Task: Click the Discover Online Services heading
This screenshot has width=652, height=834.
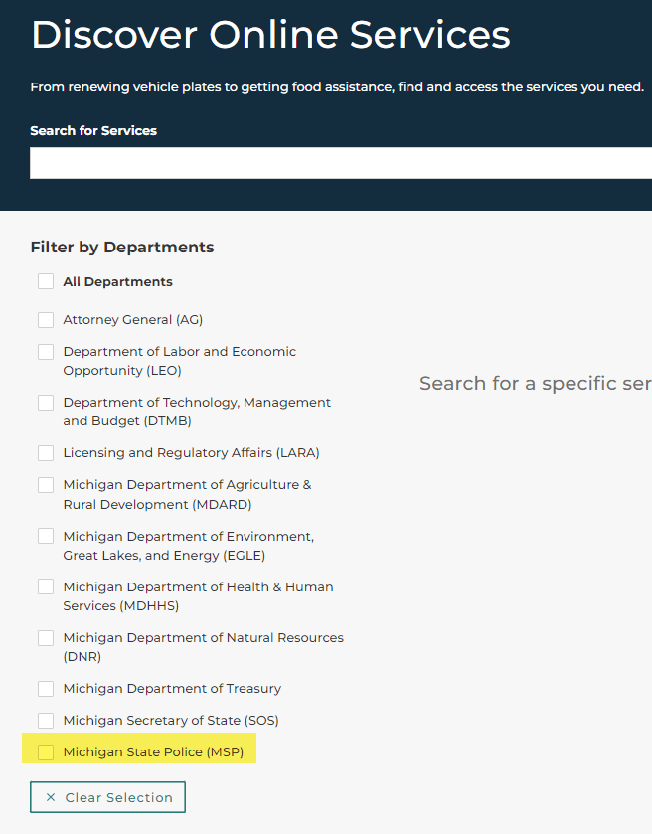Action: [x=271, y=35]
